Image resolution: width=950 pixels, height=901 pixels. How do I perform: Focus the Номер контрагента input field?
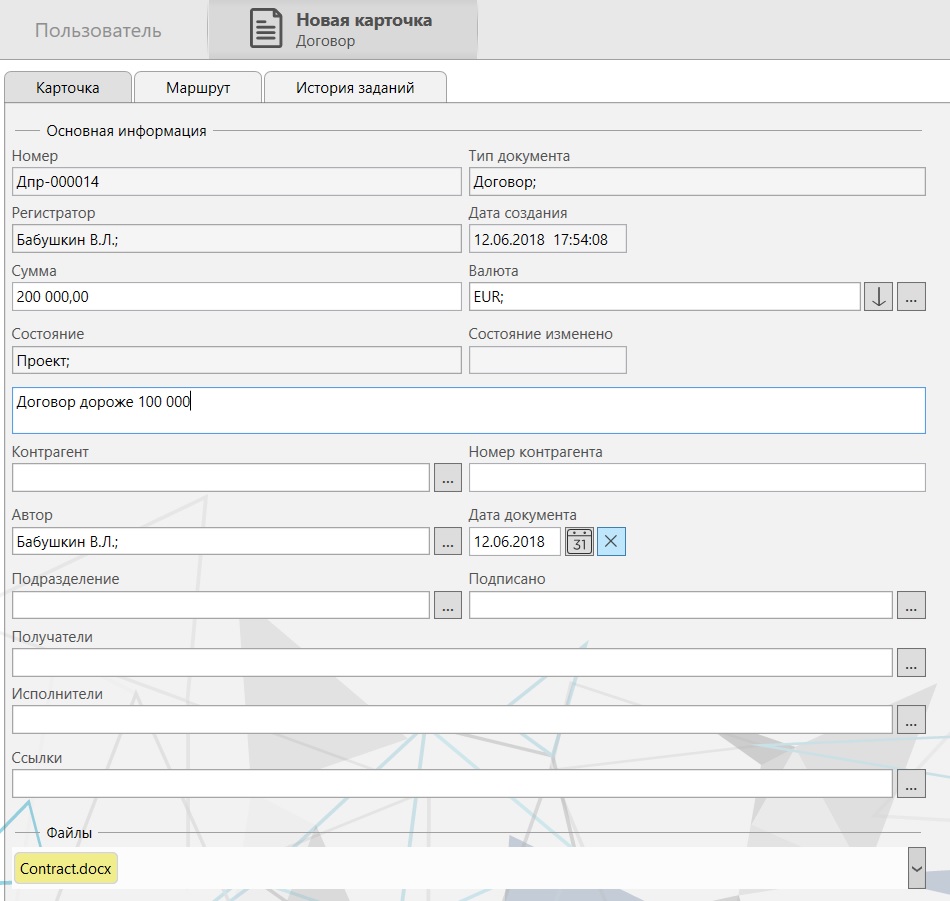tap(697, 478)
